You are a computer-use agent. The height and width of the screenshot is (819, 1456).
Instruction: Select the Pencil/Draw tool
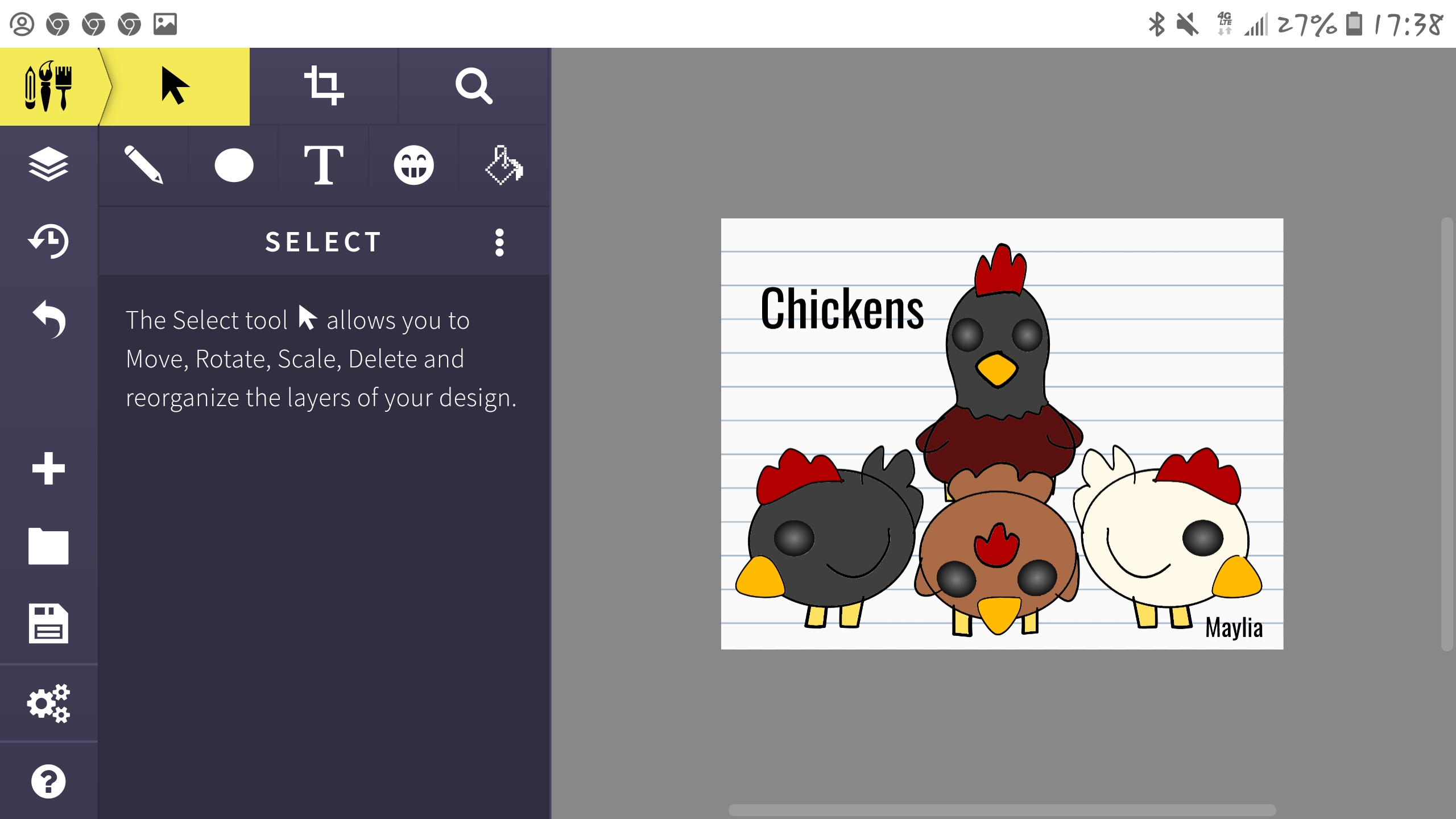143,165
